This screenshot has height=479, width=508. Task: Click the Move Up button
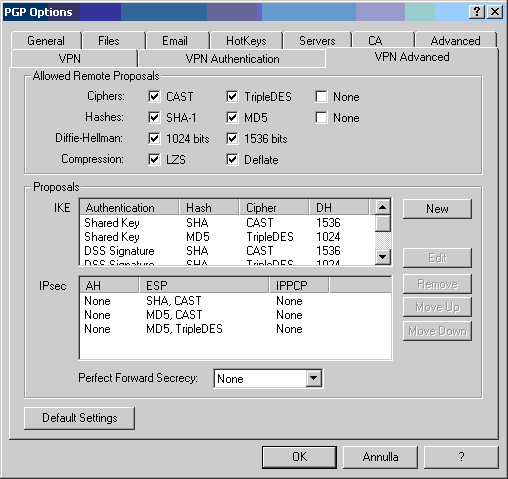point(437,307)
